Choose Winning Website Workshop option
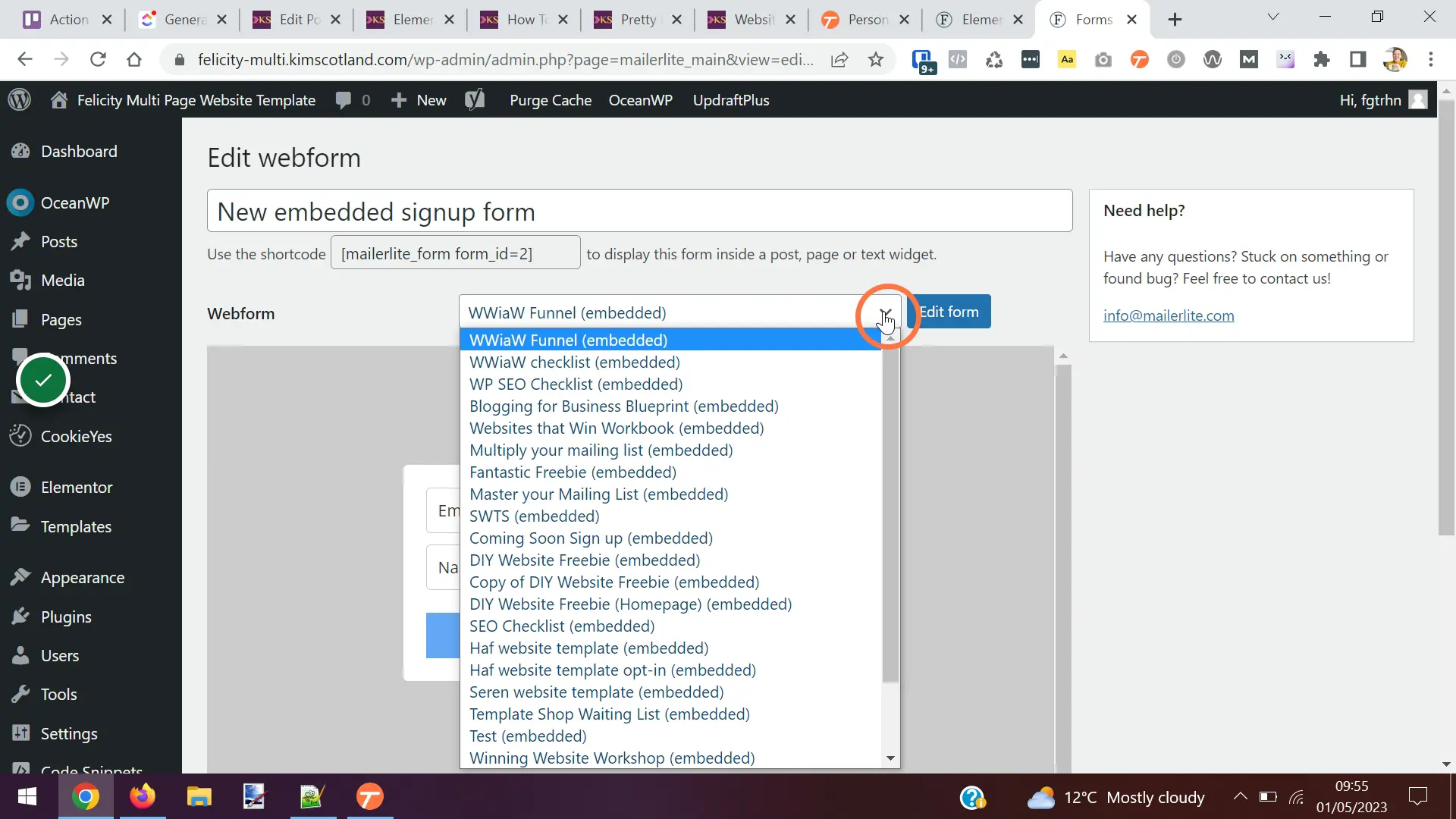Image resolution: width=1456 pixels, height=819 pixels. click(x=611, y=758)
